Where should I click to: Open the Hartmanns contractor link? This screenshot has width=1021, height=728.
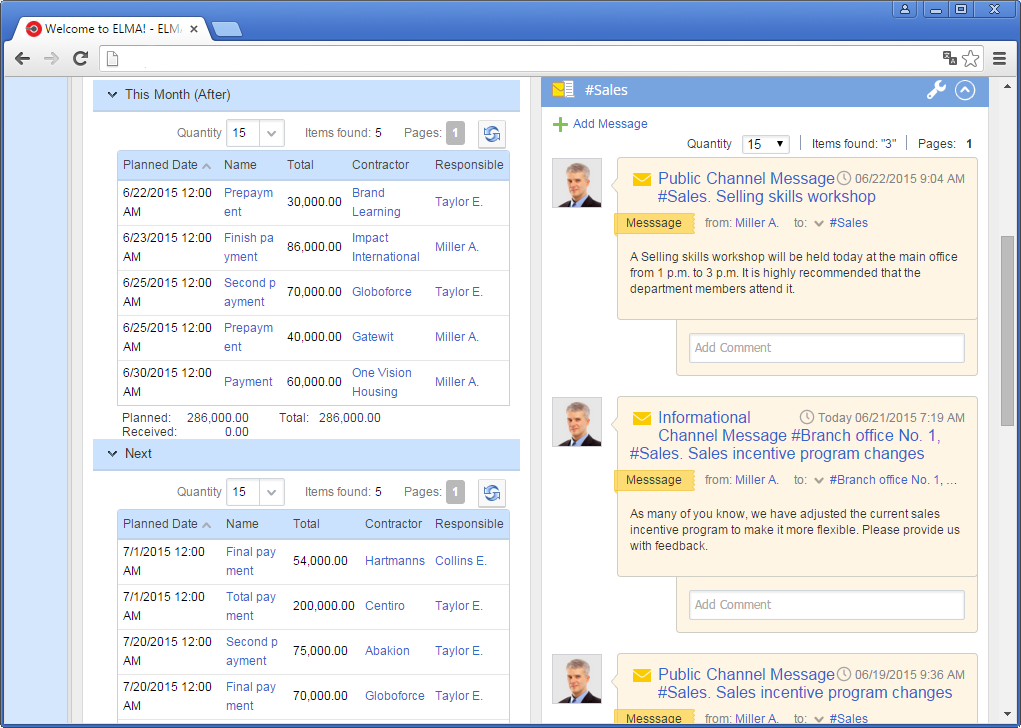coord(395,561)
